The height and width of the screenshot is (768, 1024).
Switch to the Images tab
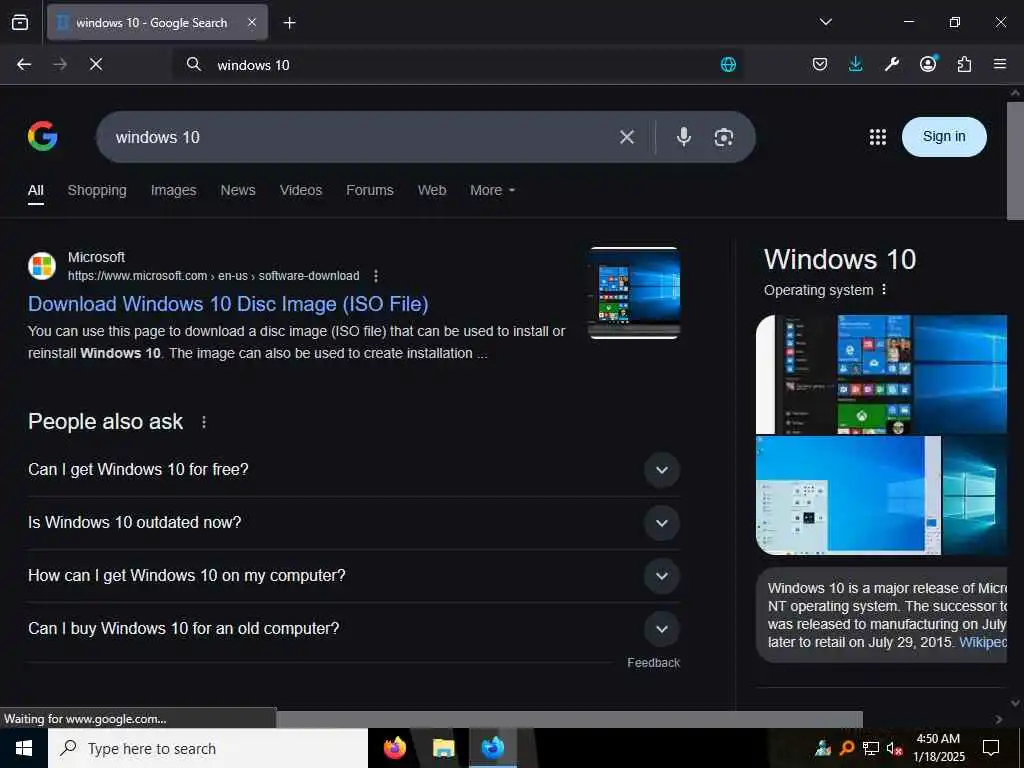[x=173, y=190]
